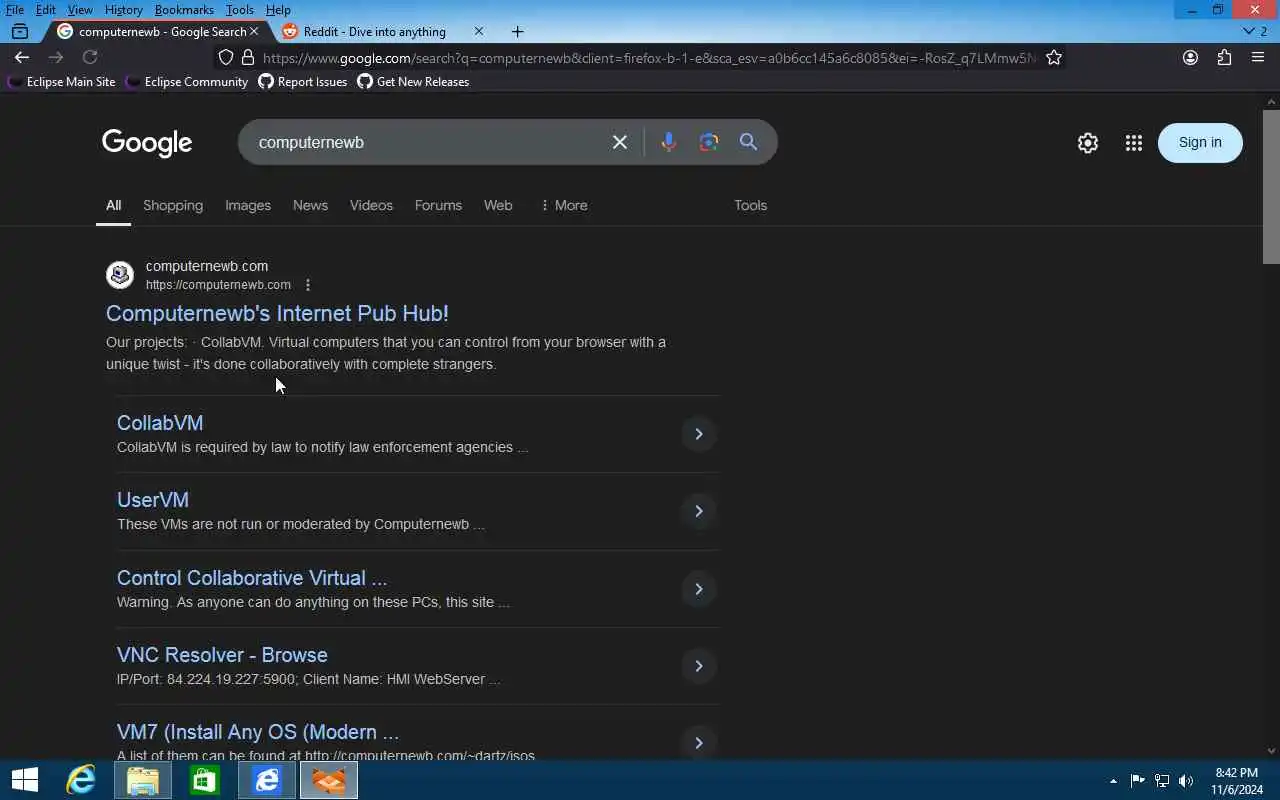Screen dimensions: 1280x800
Task: Open the UserVM link
Action: point(153,500)
